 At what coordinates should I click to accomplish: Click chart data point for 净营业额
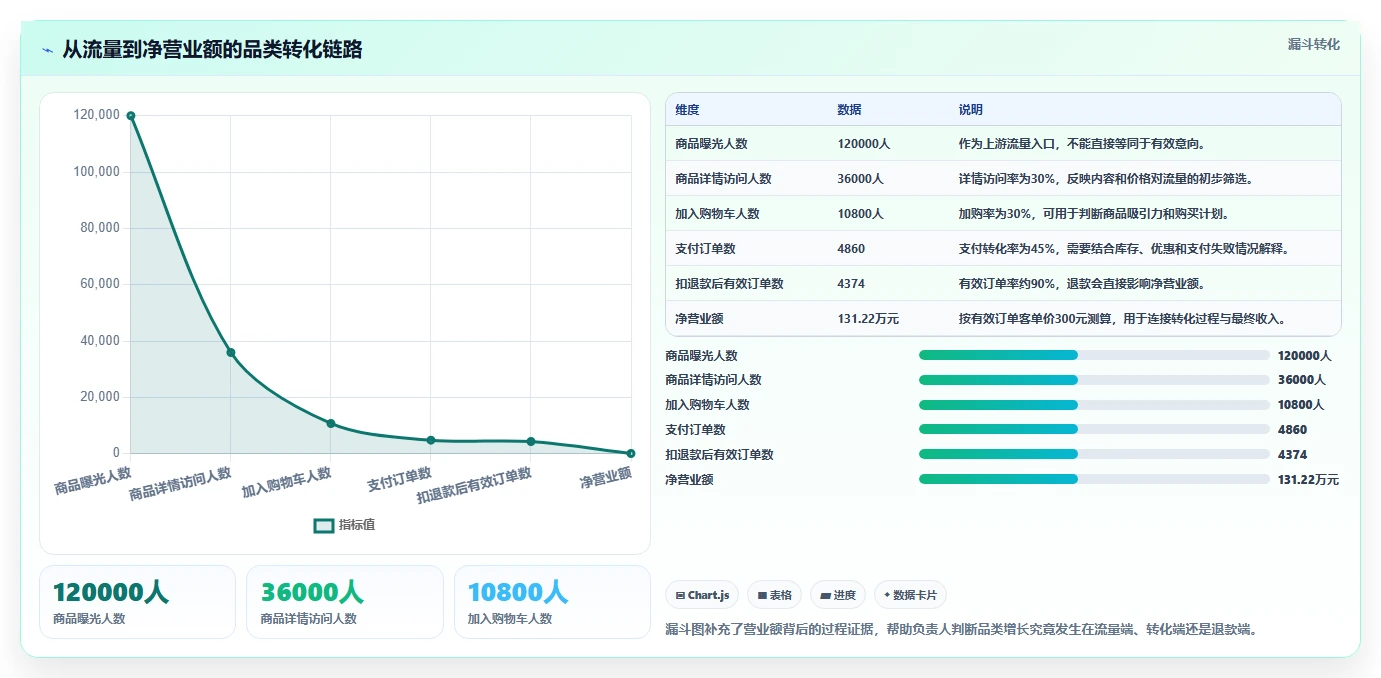coord(631,454)
